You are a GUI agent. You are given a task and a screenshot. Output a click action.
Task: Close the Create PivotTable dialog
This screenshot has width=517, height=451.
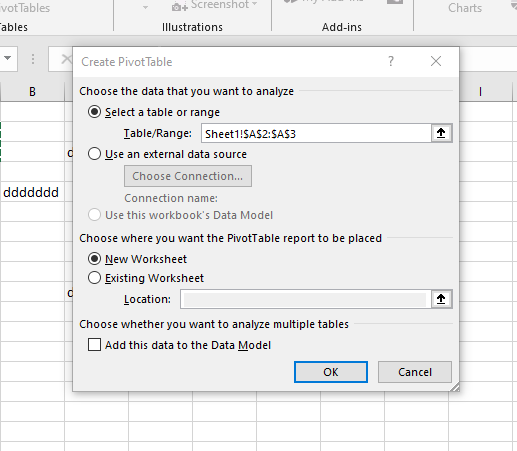pos(436,61)
